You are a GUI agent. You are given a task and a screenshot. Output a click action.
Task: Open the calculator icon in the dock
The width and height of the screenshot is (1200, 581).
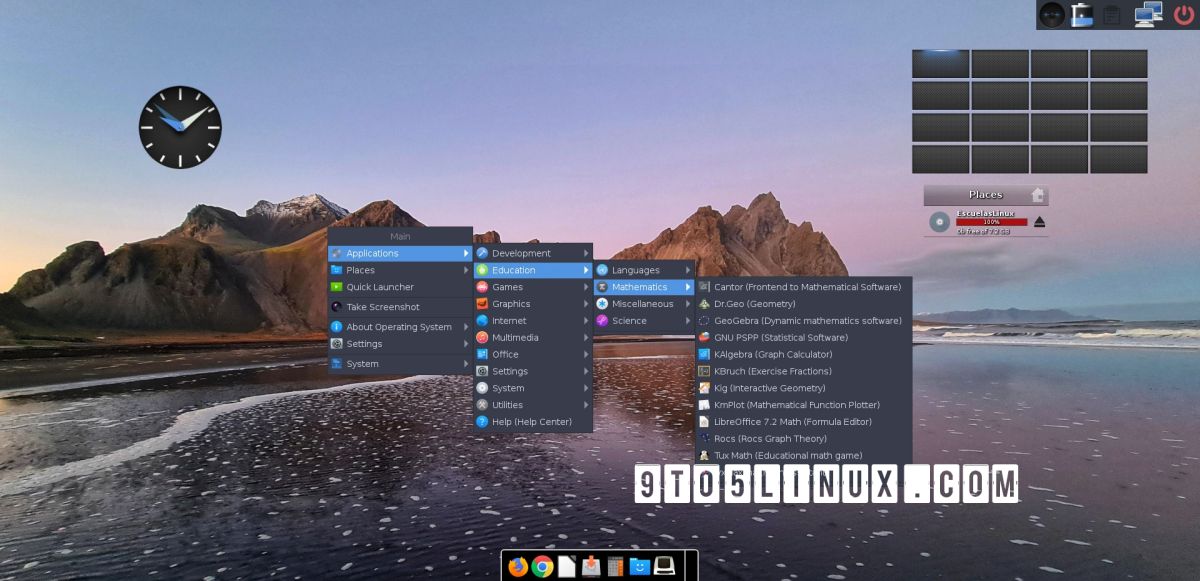(615, 567)
